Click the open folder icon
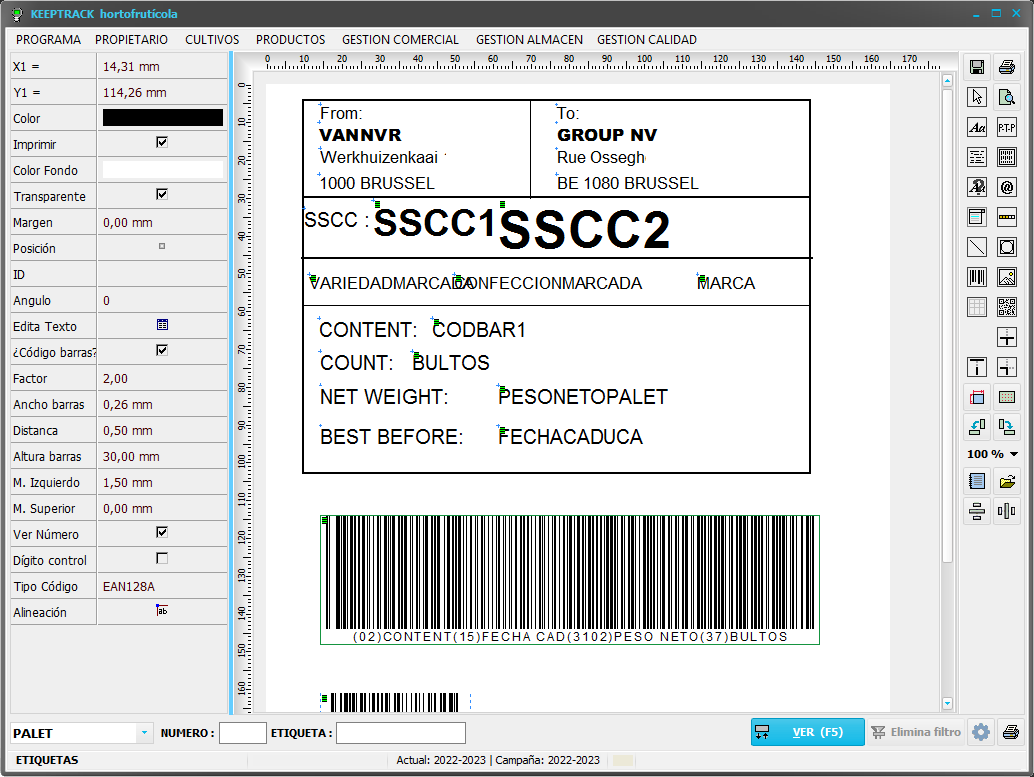1034x777 pixels. click(x=1006, y=482)
